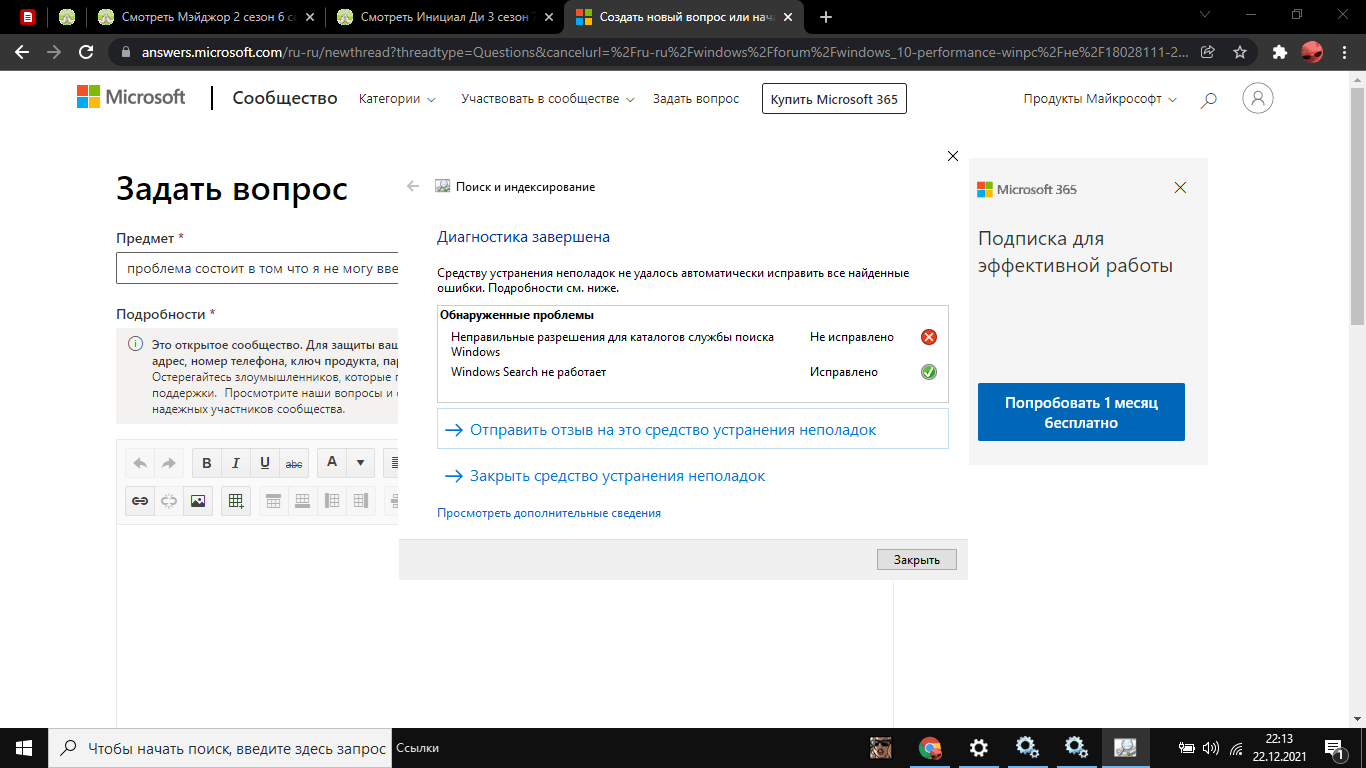Open Отправить отзыв на это средство link

tap(692, 429)
